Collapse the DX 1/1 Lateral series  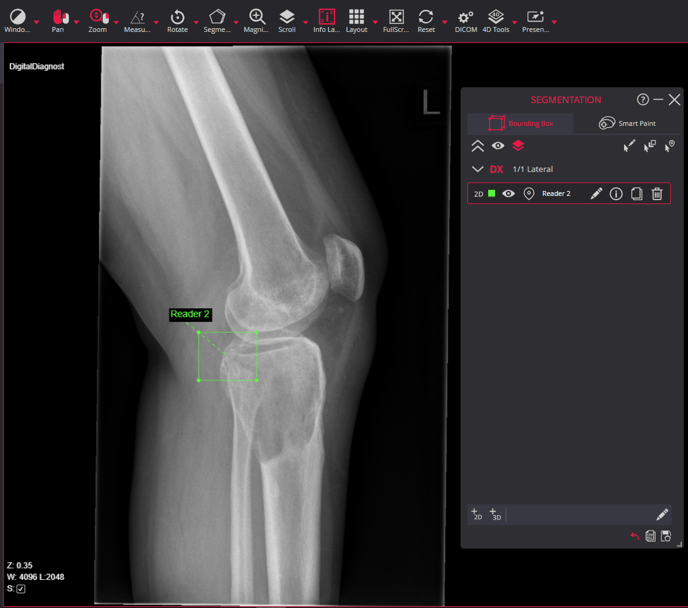(477, 169)
